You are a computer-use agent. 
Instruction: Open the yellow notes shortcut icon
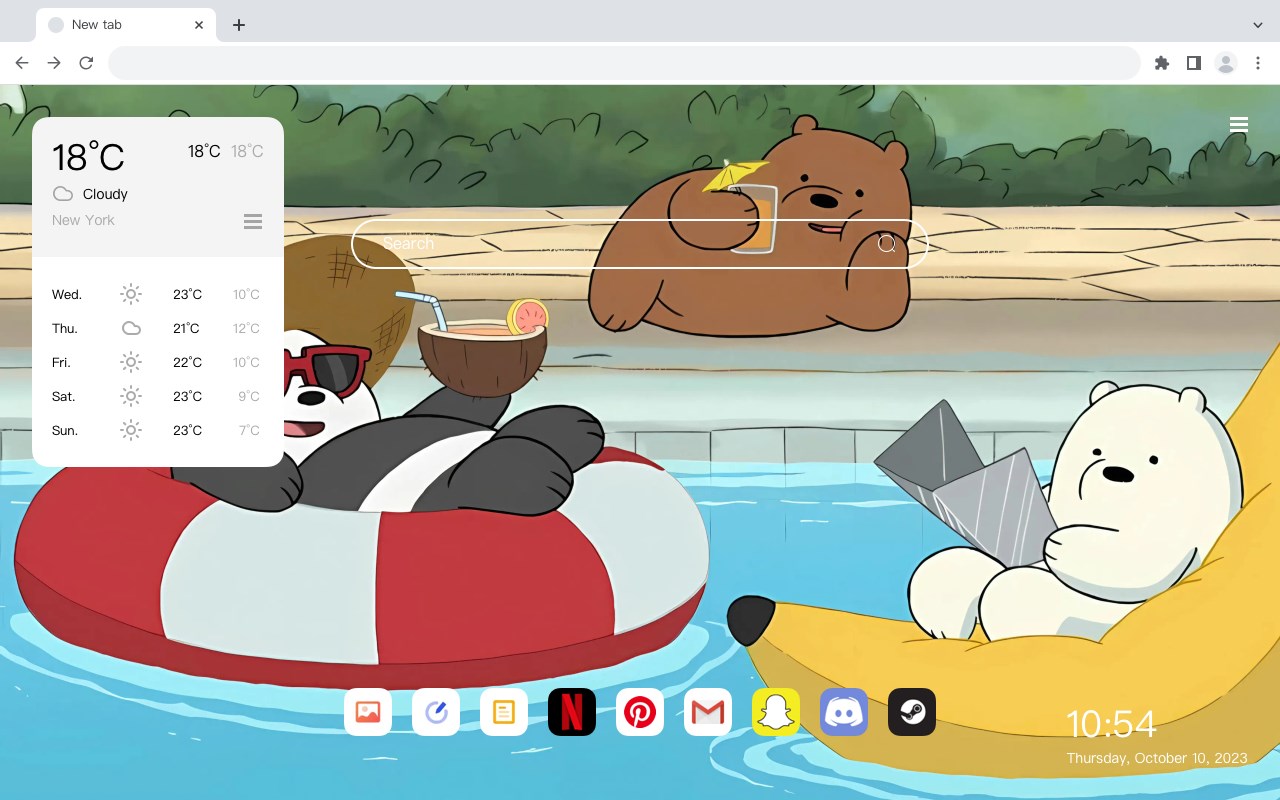(504, 712)
